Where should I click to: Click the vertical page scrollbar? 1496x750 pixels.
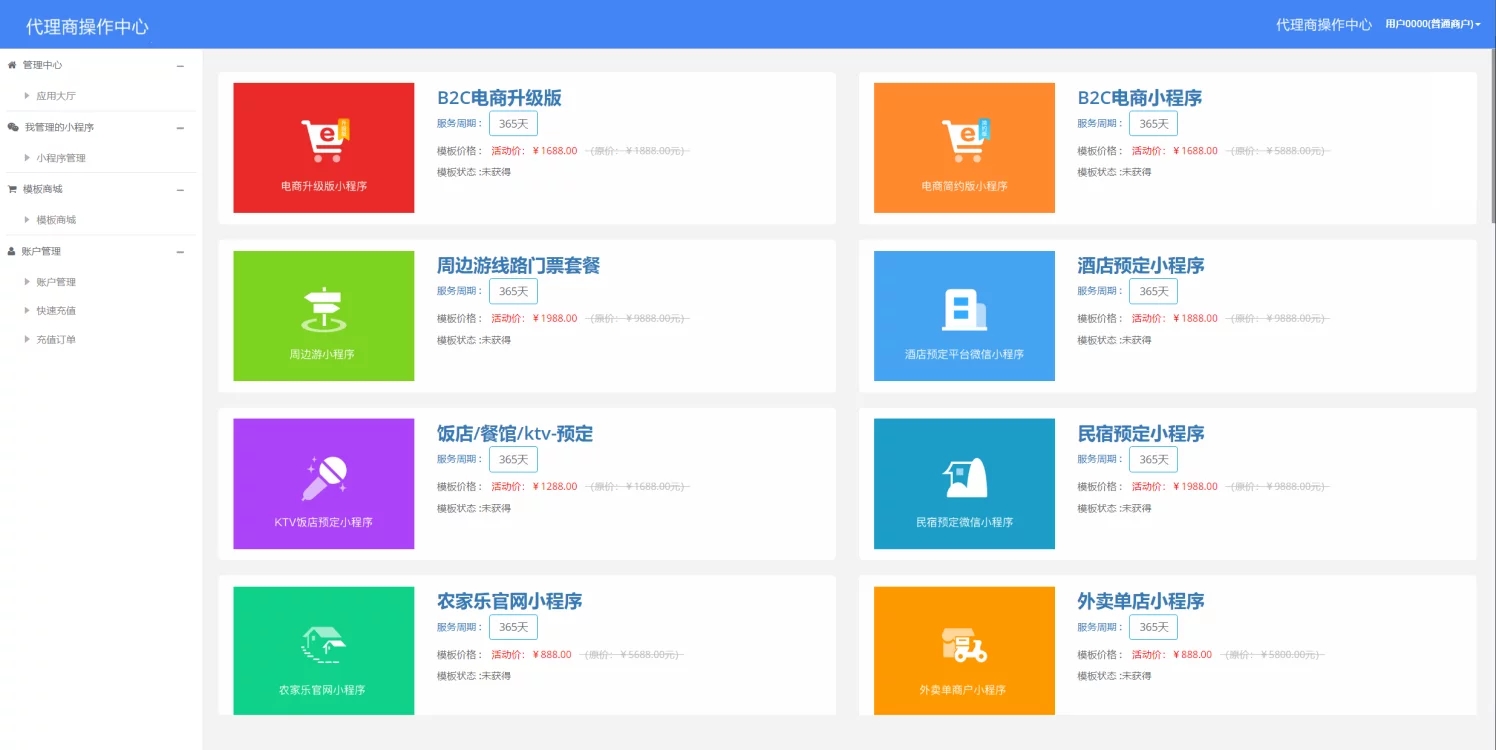coord(1492,120)
